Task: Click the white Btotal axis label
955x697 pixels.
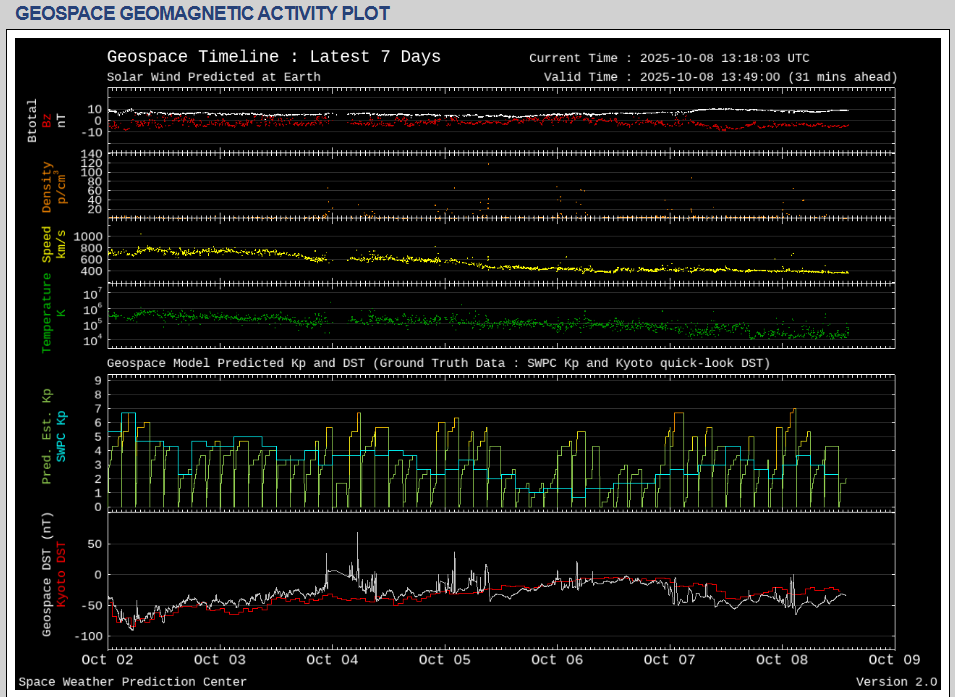Action: tap(33, 121)
